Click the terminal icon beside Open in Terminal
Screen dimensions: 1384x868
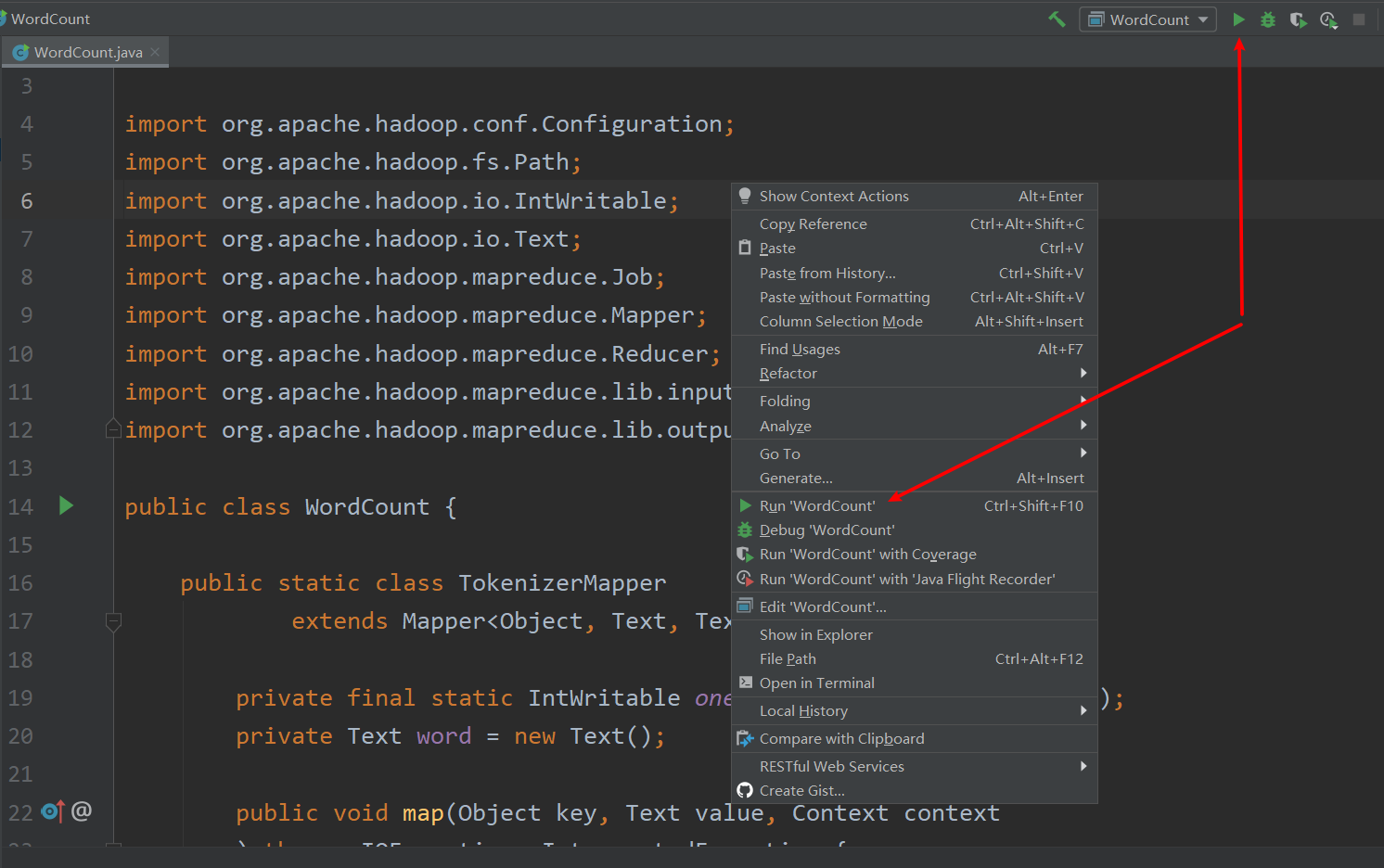pos(745,683)
